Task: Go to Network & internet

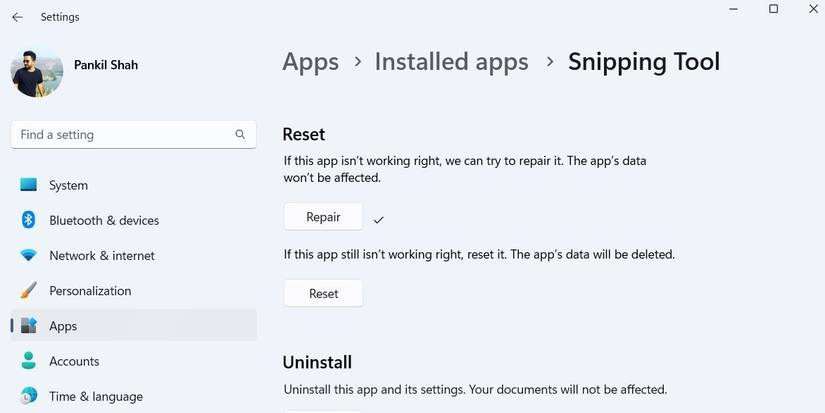Action: (x=102, y=255)
